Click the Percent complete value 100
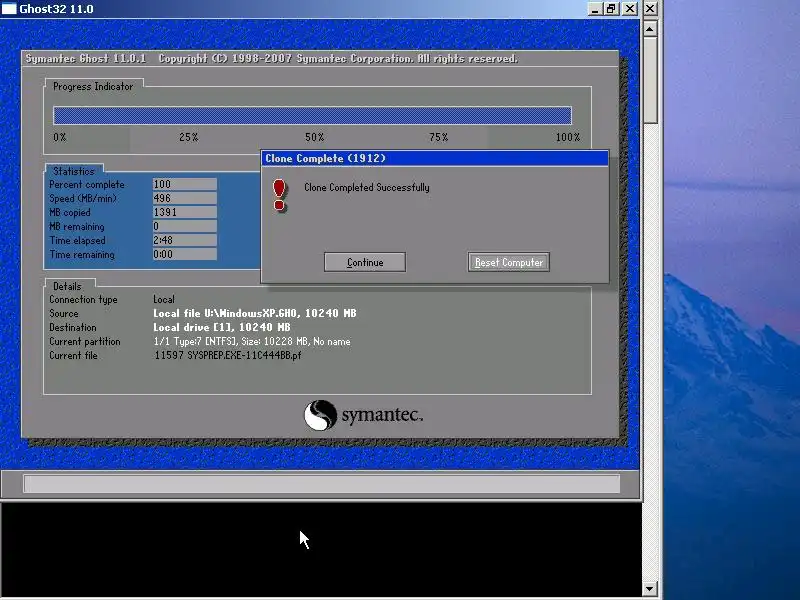This screenshot has height=600, width=800. pyautogui.click(x=185, y=184)
